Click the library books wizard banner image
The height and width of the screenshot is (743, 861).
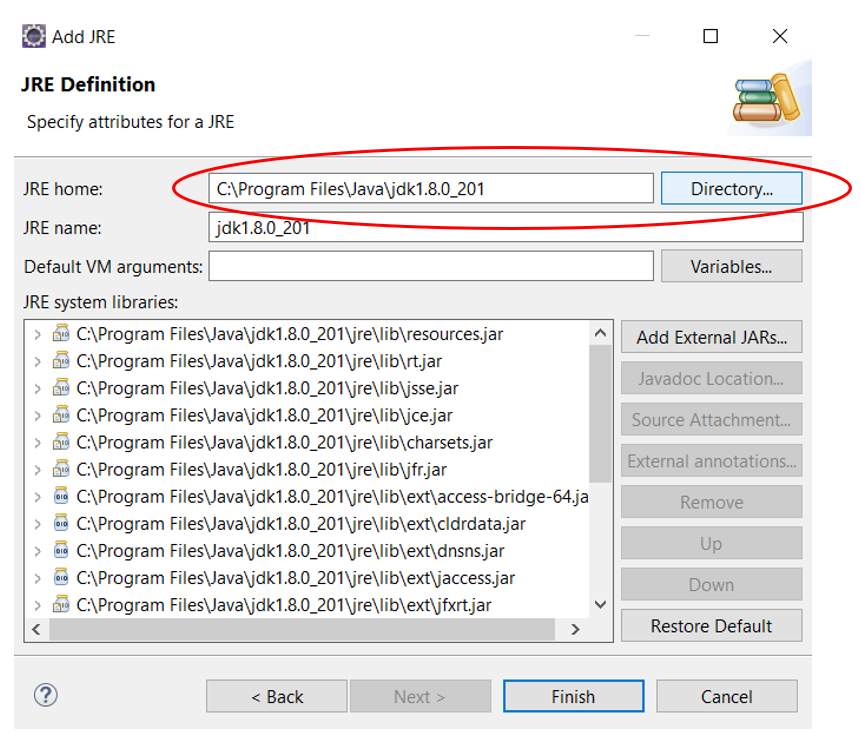pos(768,98)
